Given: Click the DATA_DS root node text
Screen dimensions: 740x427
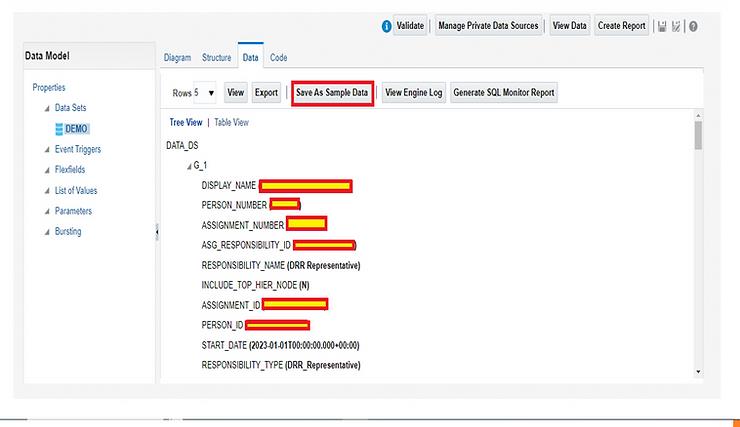Looking at the screenshot, I should click(x=182, y=145).
